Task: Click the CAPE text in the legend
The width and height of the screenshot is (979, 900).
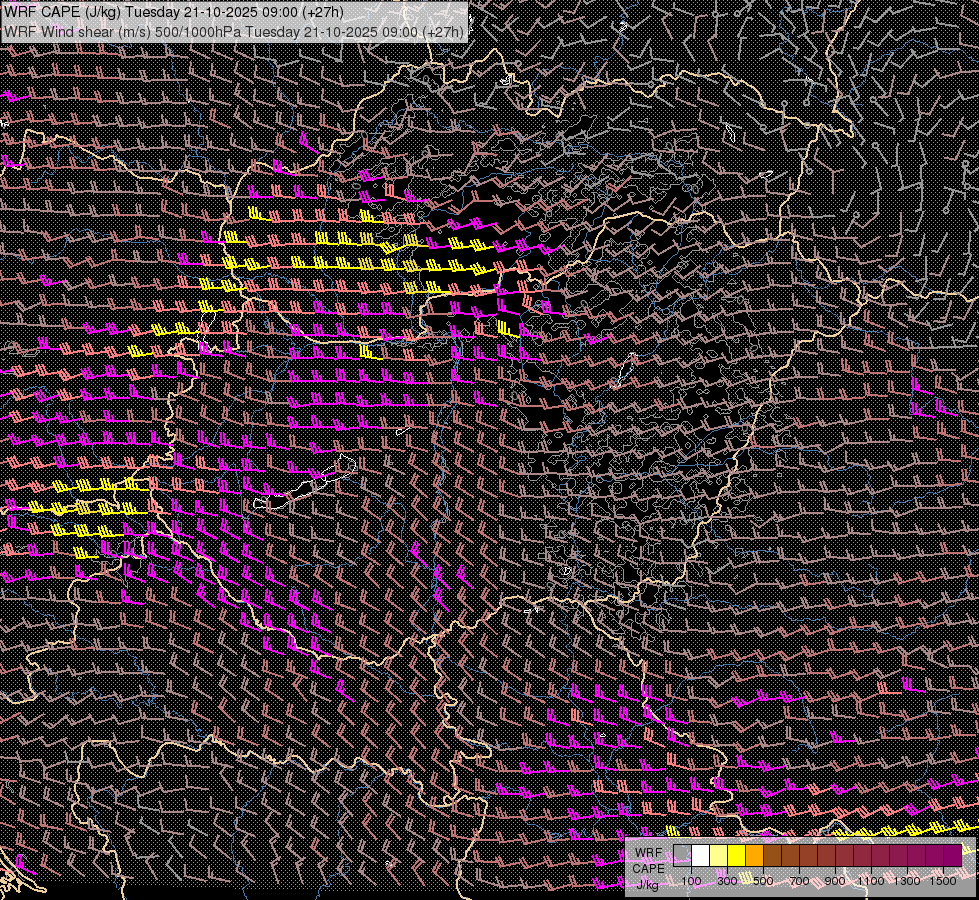Action: (648, 868)
